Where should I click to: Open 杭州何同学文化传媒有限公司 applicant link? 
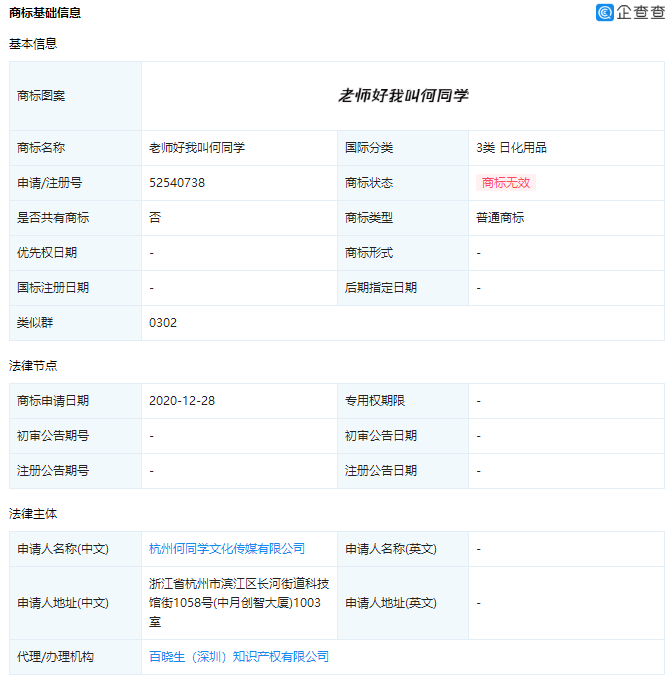227,549
